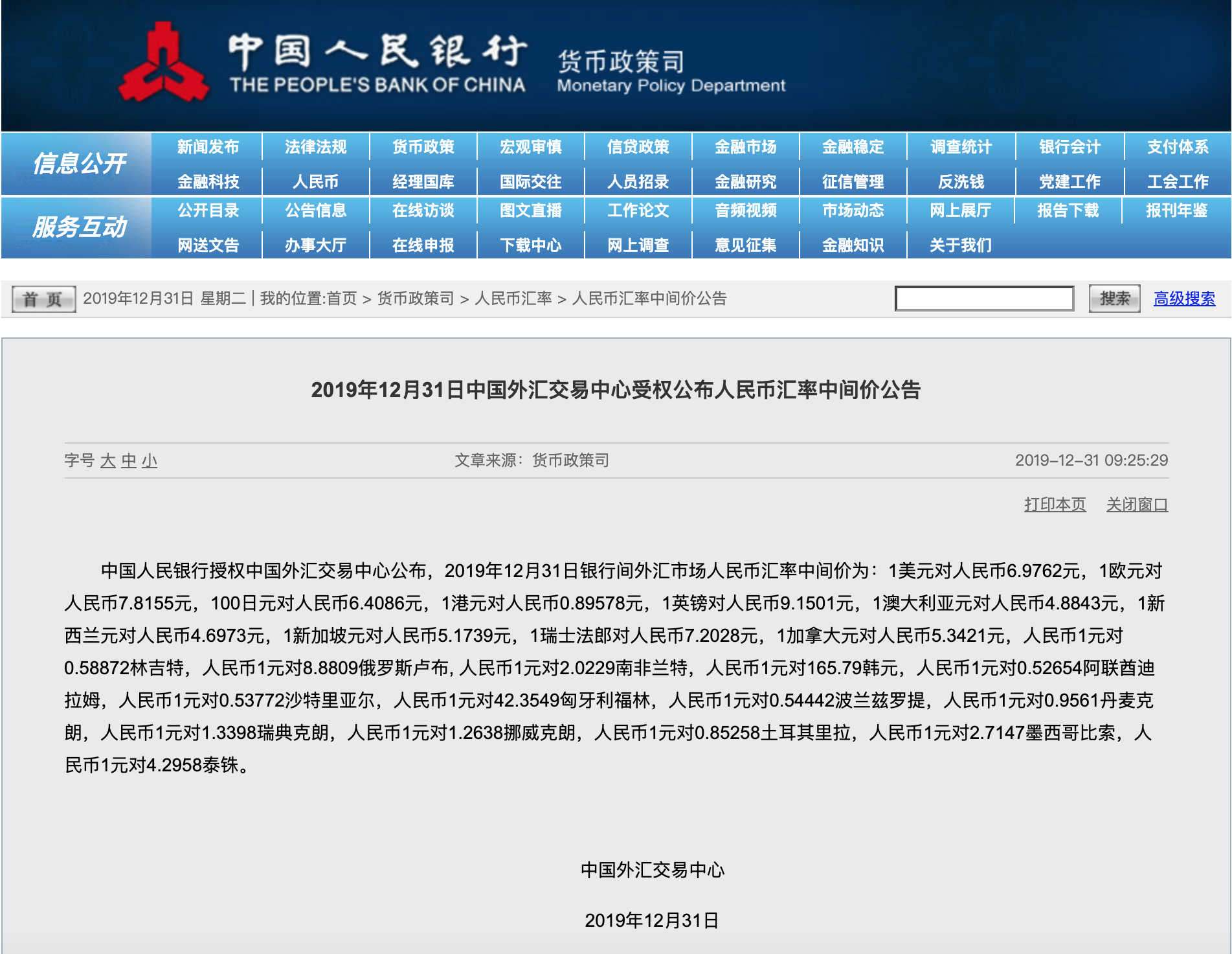Click the 关闭窗口 close window link
Image resolution: width=1232 pixels, height=954 pixels.
[1137, 505]
